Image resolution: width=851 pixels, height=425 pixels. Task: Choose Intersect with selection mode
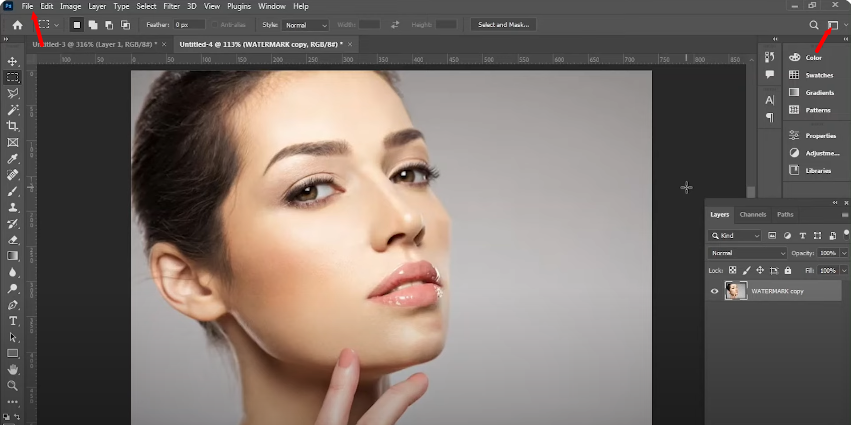pos(125,25)
